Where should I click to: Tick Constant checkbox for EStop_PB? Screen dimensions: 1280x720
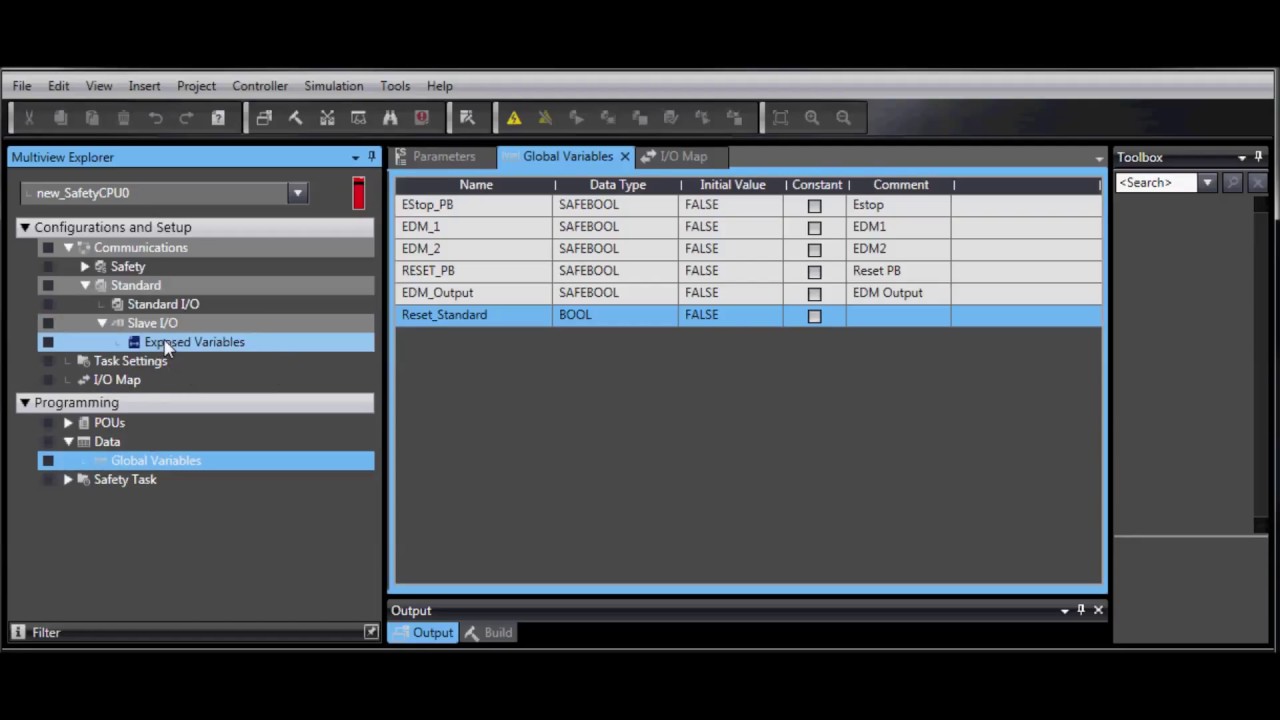[814, 206]
